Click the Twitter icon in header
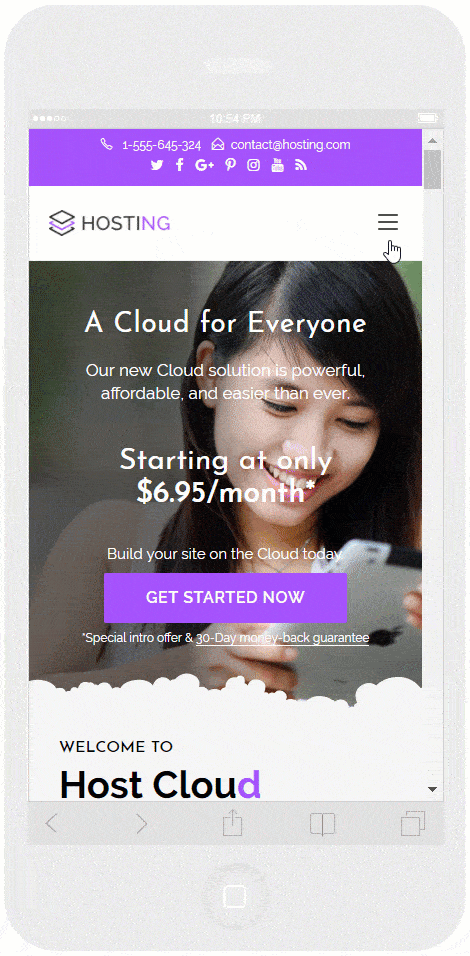The width and height of the screenshot is (470, 956). click(157, 165)
